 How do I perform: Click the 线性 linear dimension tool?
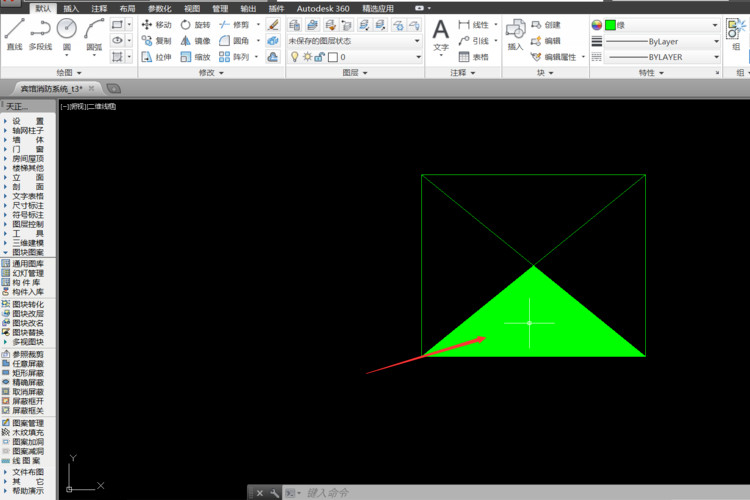pyautogui.click(x=474, y=24)
